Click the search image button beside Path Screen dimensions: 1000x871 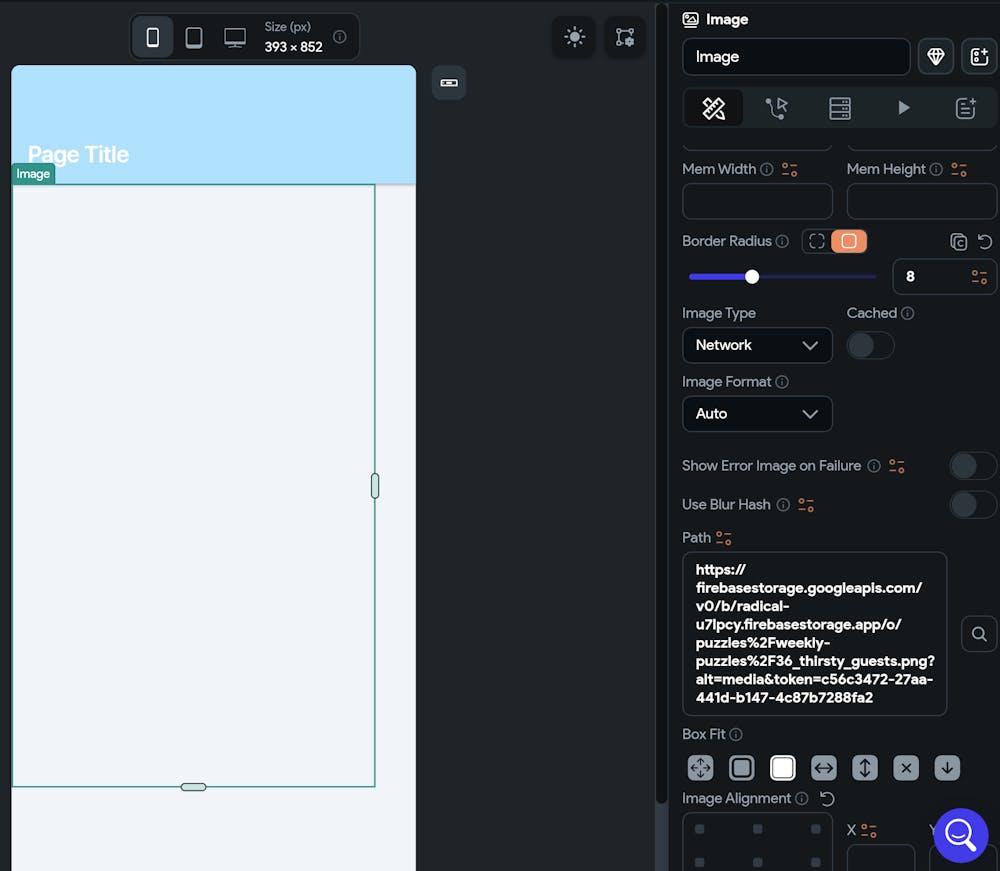tap(979, 634)
